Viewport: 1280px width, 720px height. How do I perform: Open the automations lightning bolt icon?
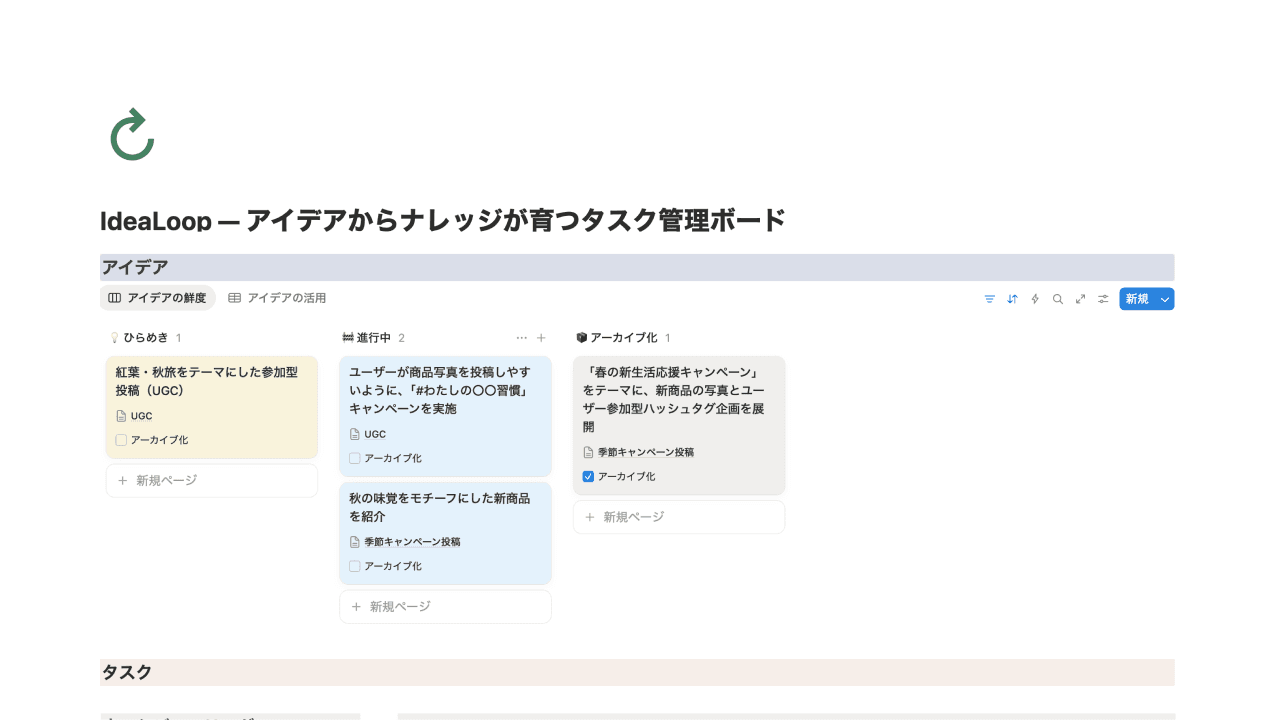pyautogui.click(x=1035, y=299)
